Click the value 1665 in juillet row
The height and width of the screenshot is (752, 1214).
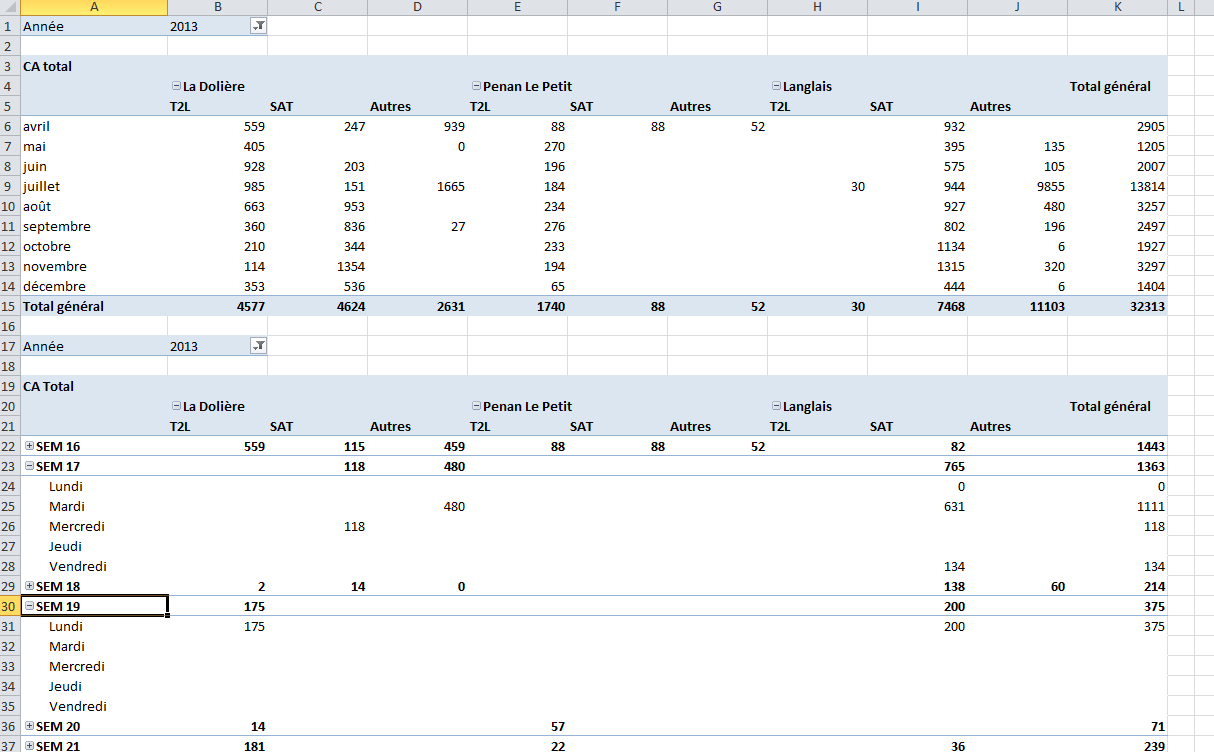tap(451, 186)
